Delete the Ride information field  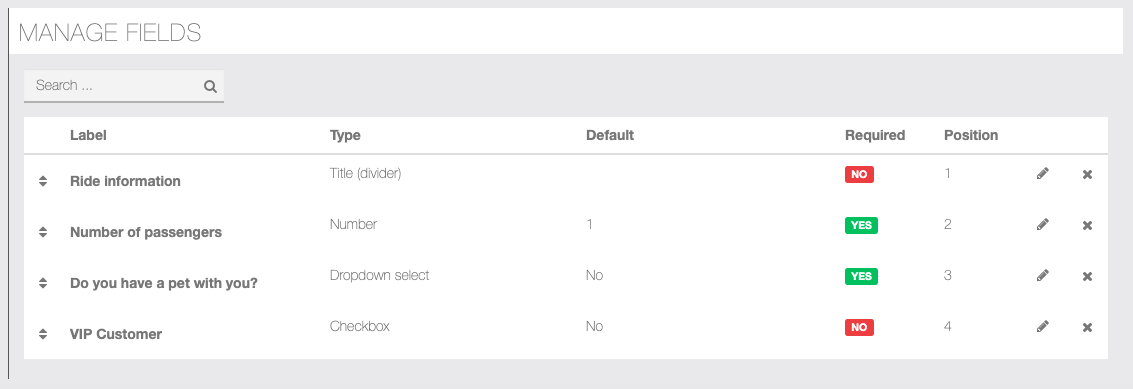click(1087, 174)
